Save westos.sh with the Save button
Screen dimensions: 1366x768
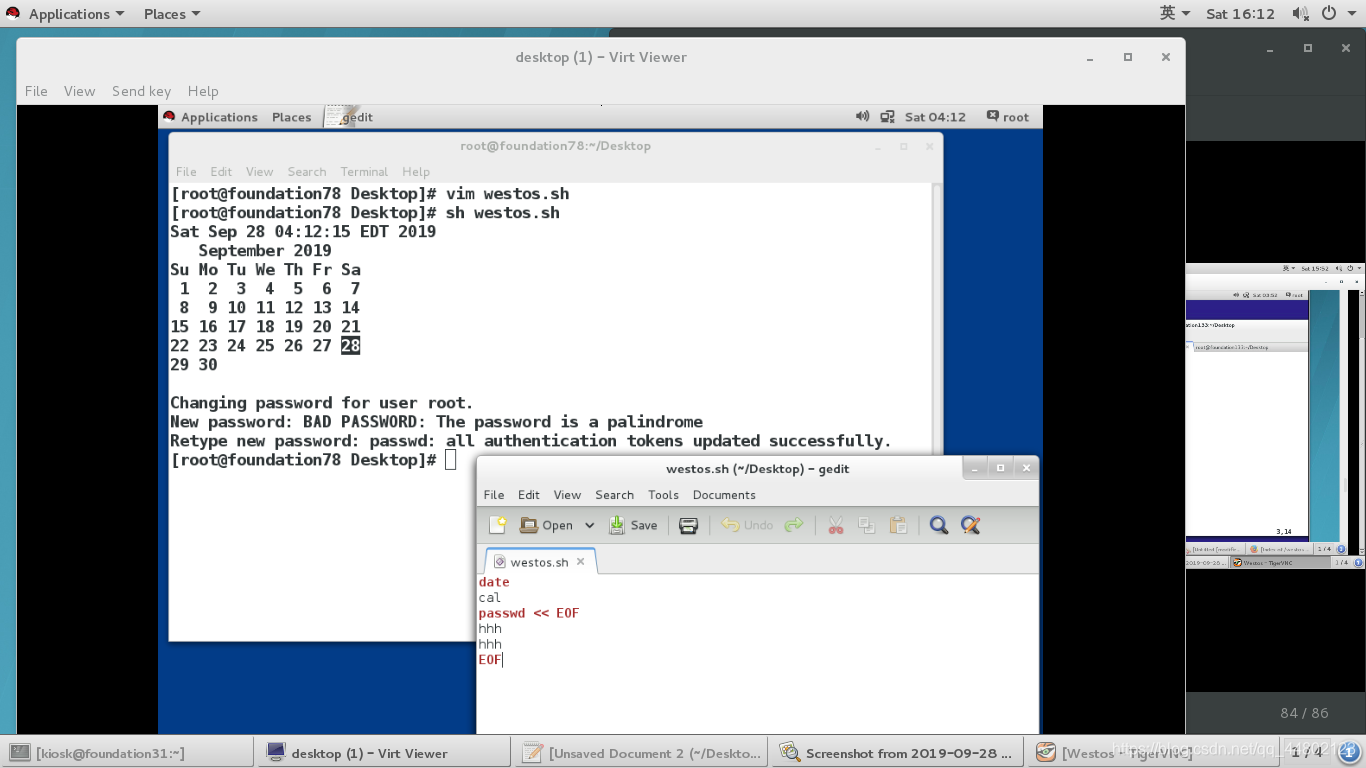[x=633, y=525]
